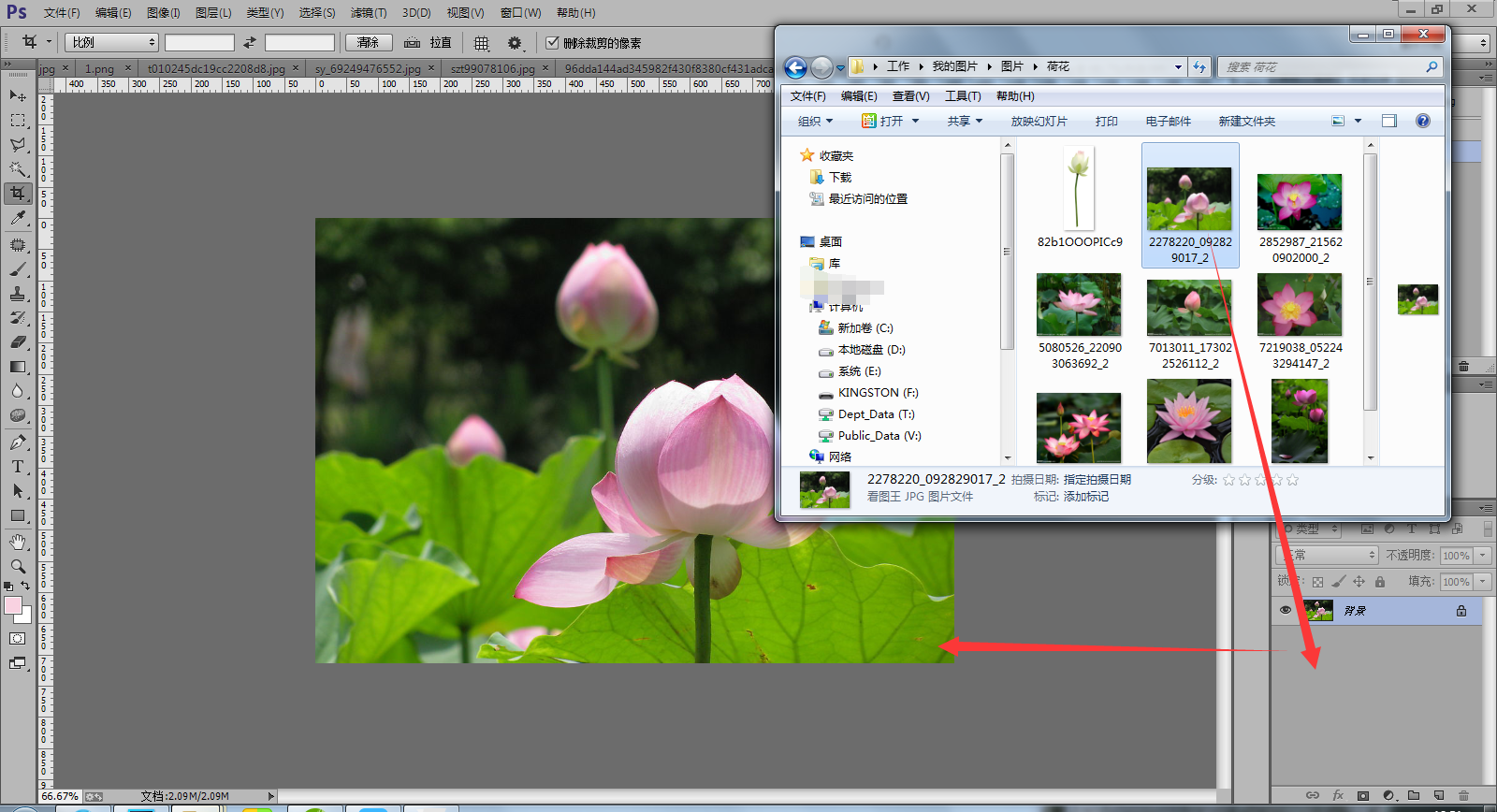Image resolution: width=1497 pixels, height=812 pixels.
Task: Select the Magic Wand tool
Action: coord(18,169)
